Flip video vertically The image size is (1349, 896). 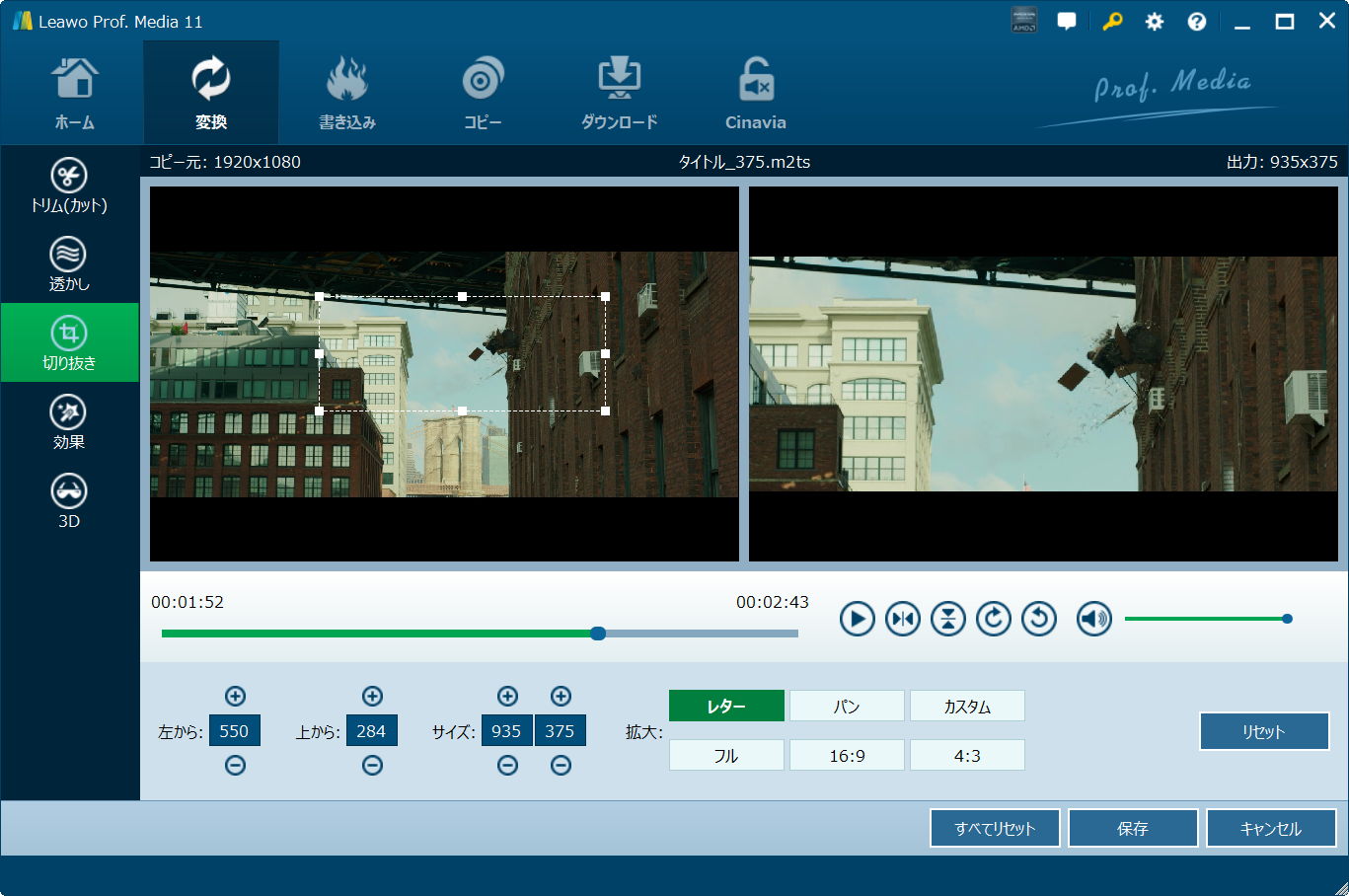tap(947, 619)
